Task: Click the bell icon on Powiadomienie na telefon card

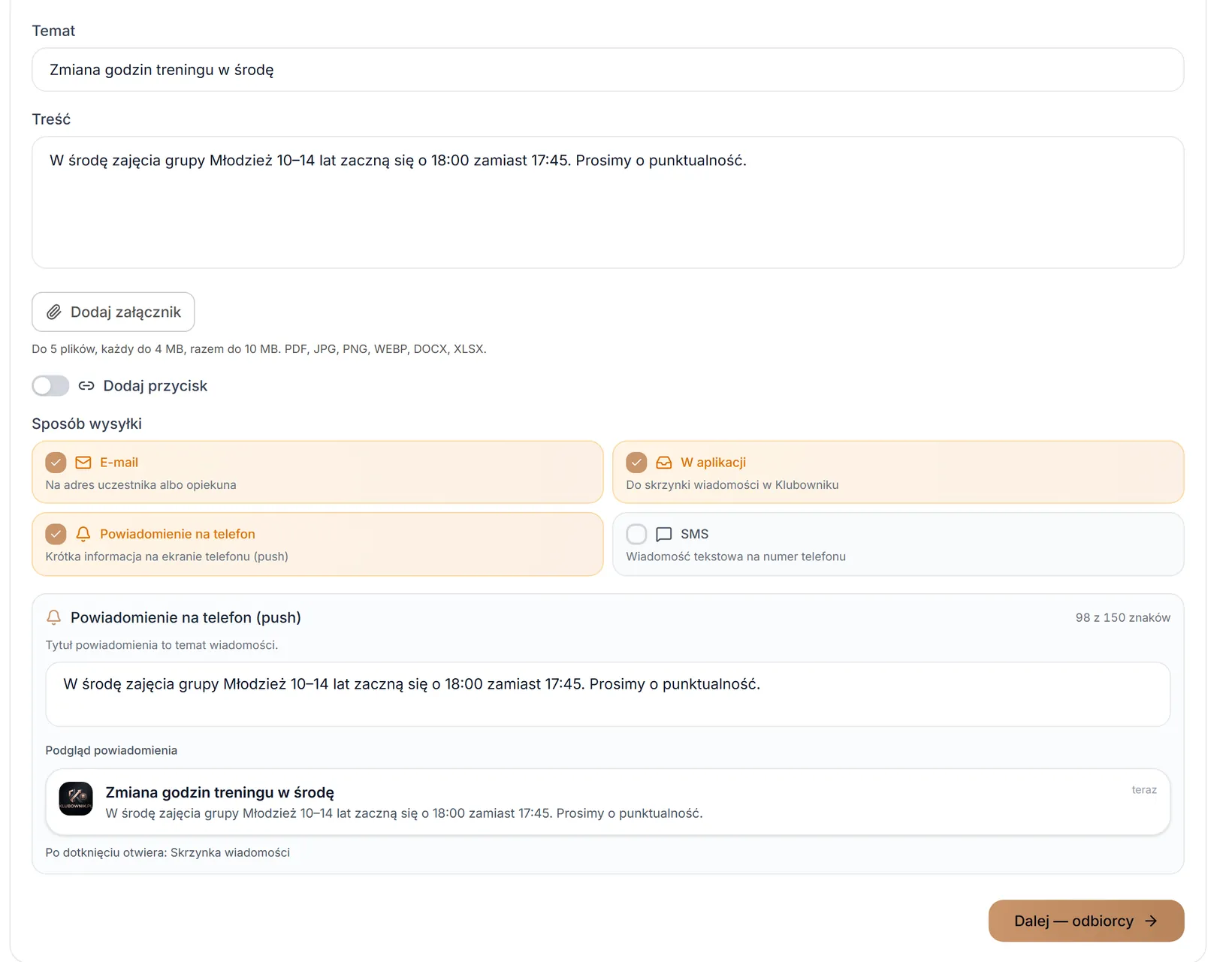Action: click(83, 534)
